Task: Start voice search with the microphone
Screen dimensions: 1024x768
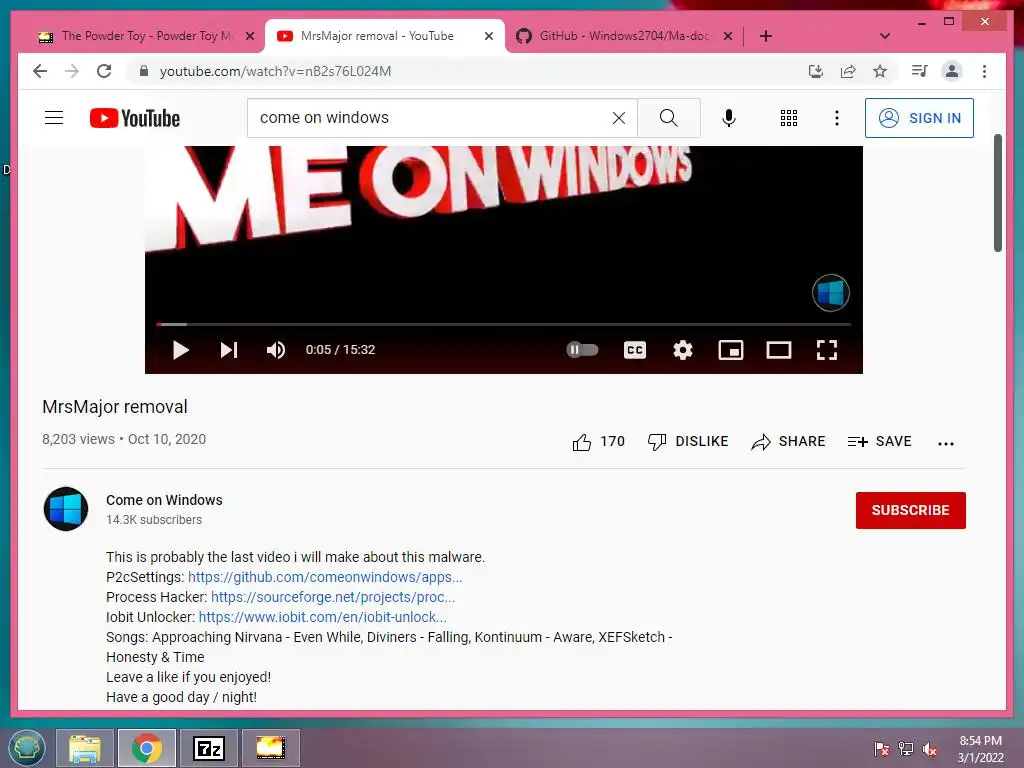Action: (x=729, y=118)
